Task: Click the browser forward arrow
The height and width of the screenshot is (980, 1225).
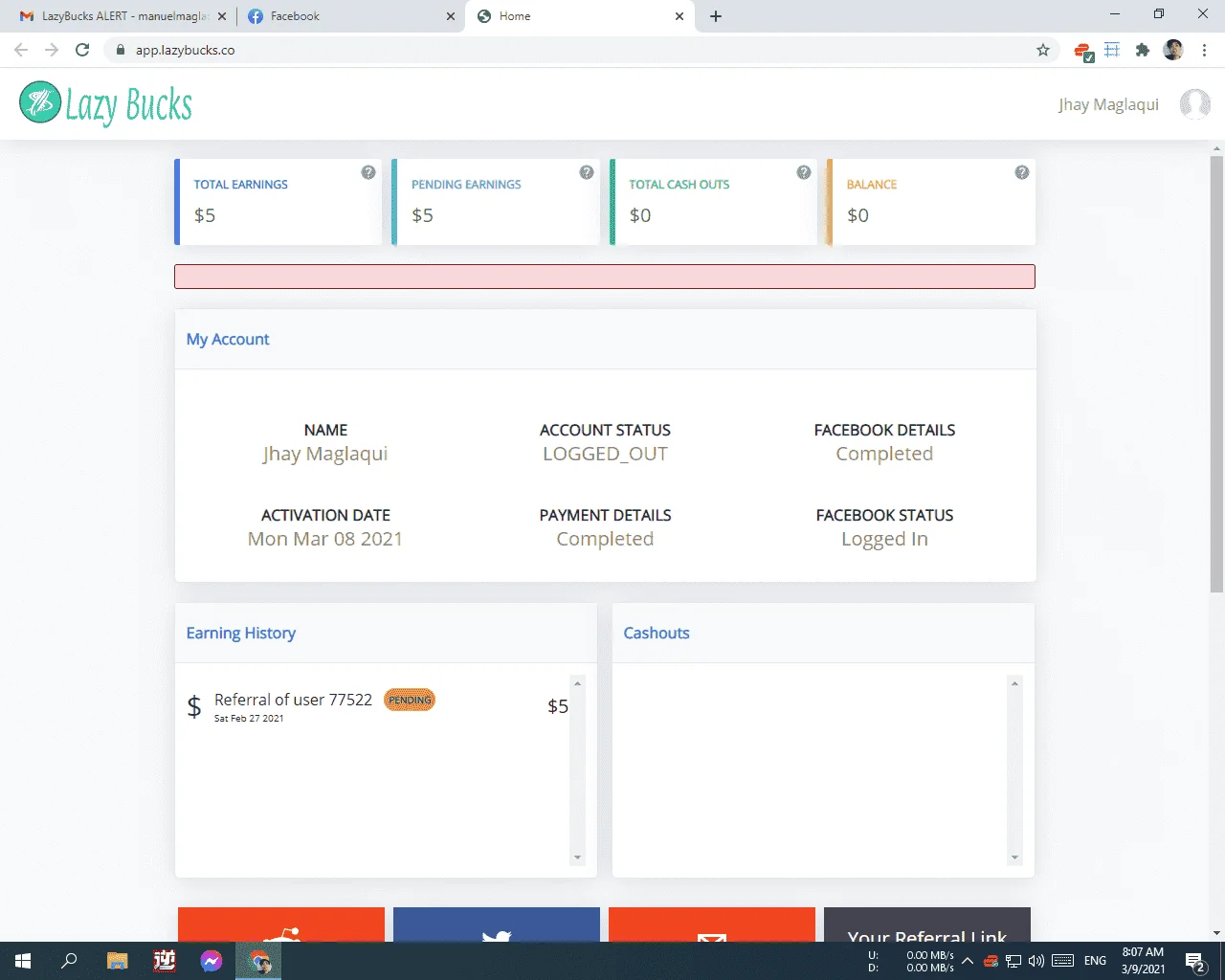Action: [52, 50]
